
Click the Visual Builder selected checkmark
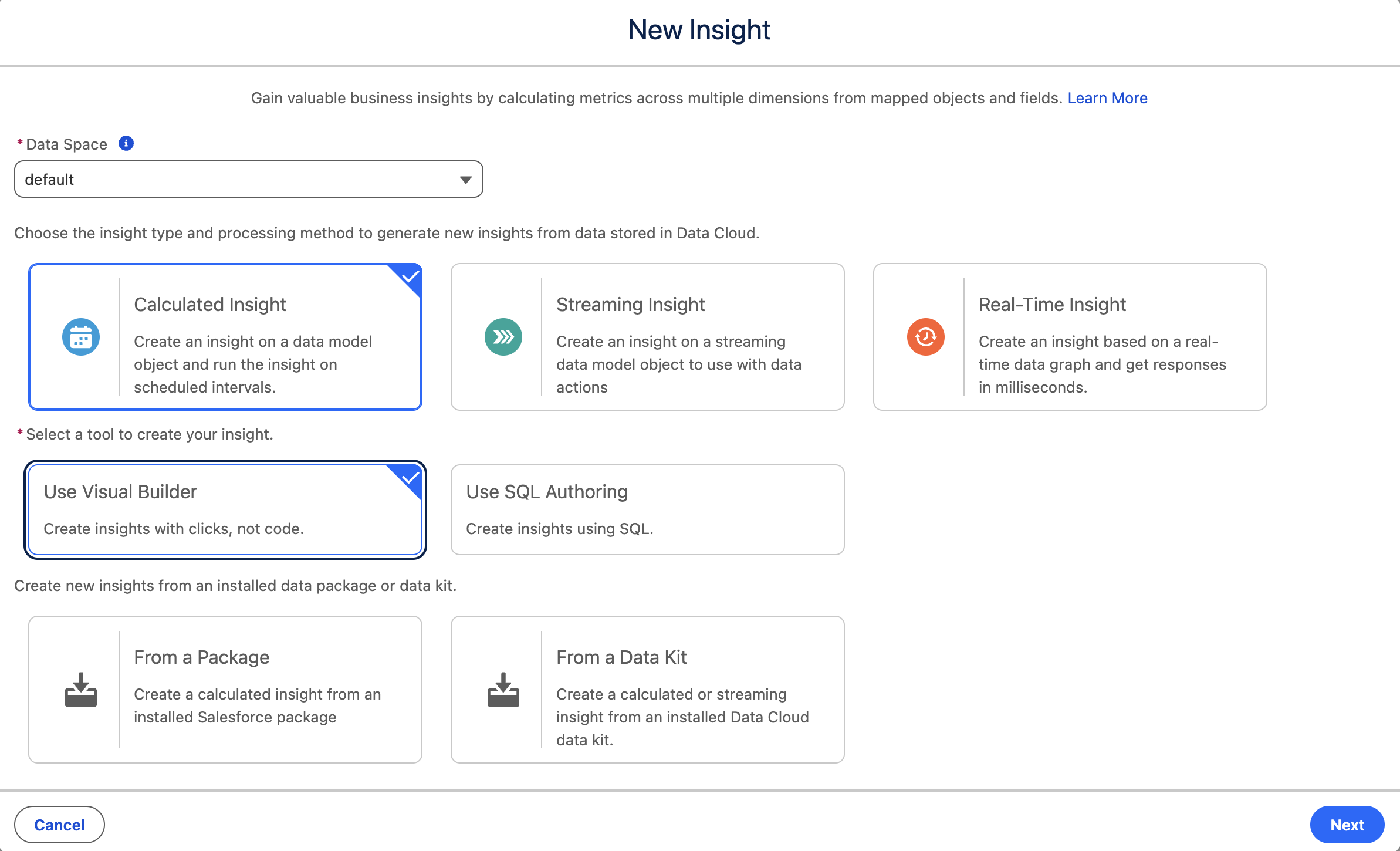[x=411, y=477]
